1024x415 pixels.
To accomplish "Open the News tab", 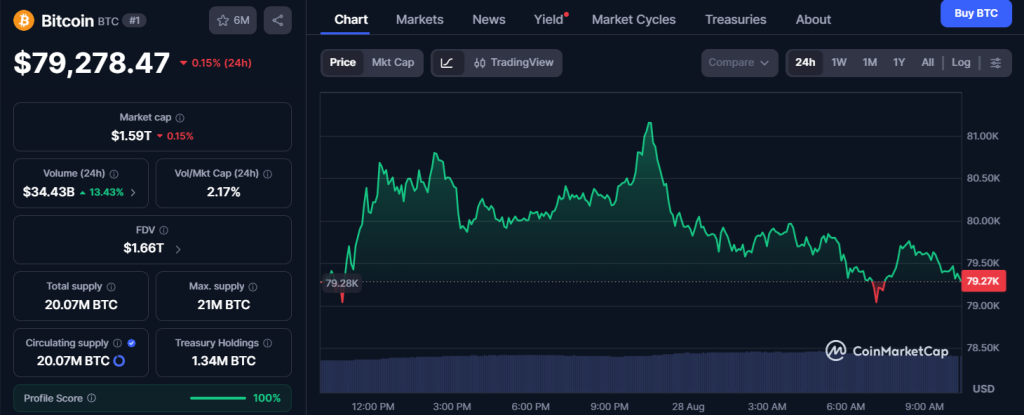I will (x=489, y=20).
